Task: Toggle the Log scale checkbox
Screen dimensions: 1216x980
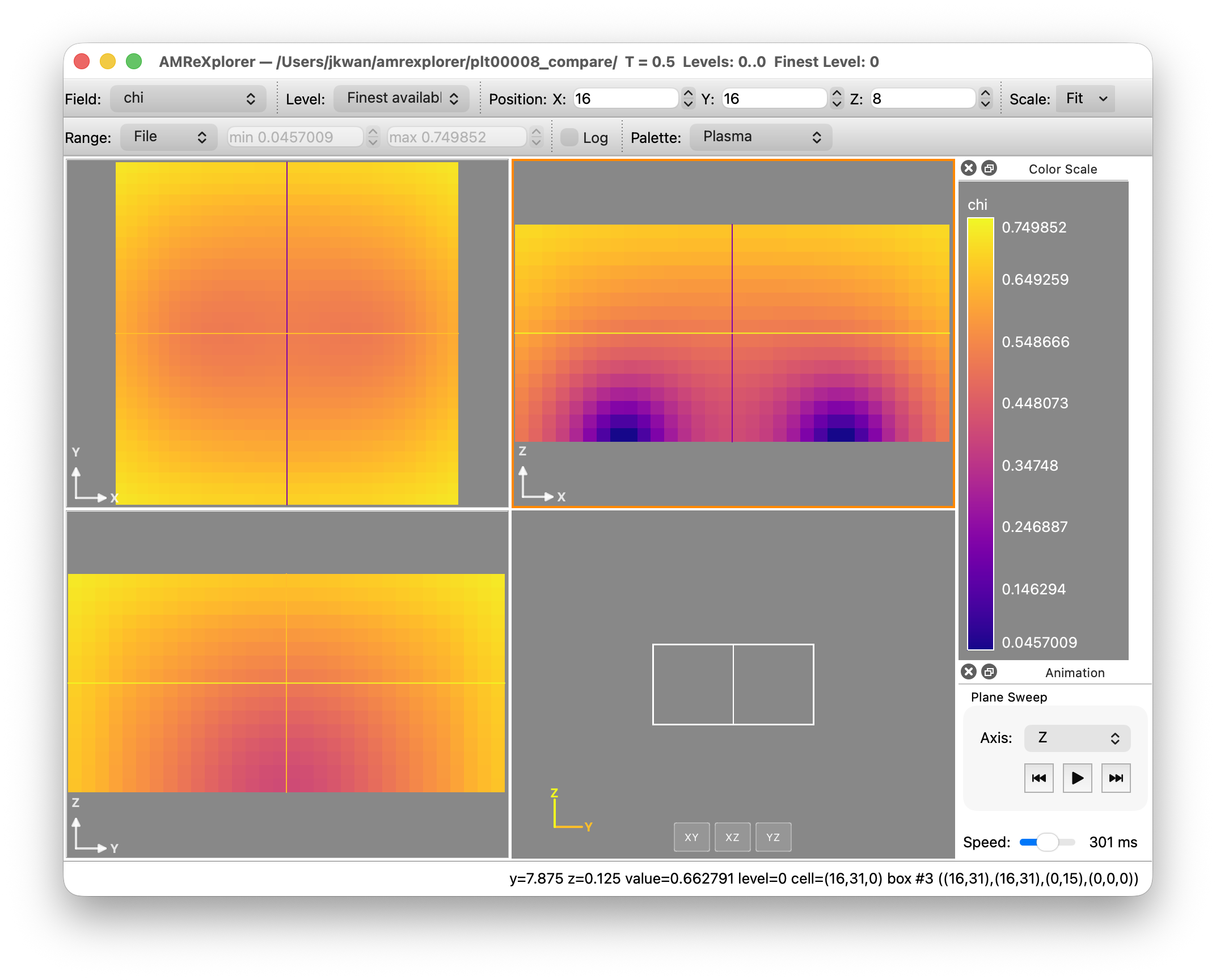Action: pyautogui.click(x=569, y=137)
